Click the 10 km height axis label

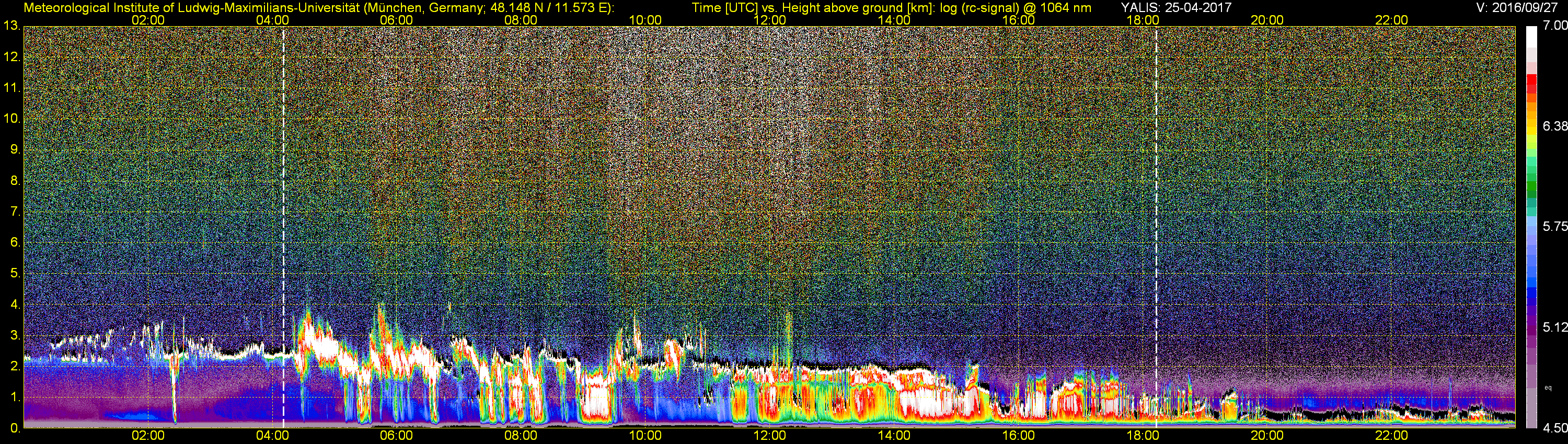pos(11,119)
